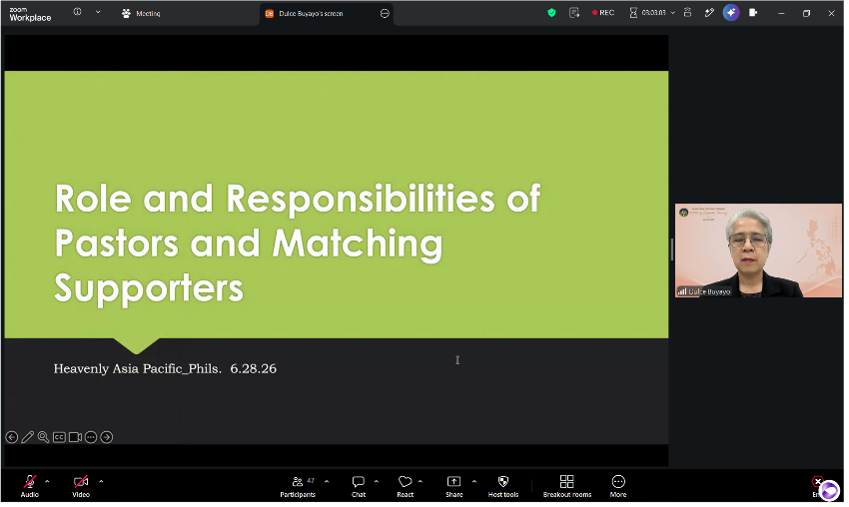Click the hourglass timer icon

636,12
